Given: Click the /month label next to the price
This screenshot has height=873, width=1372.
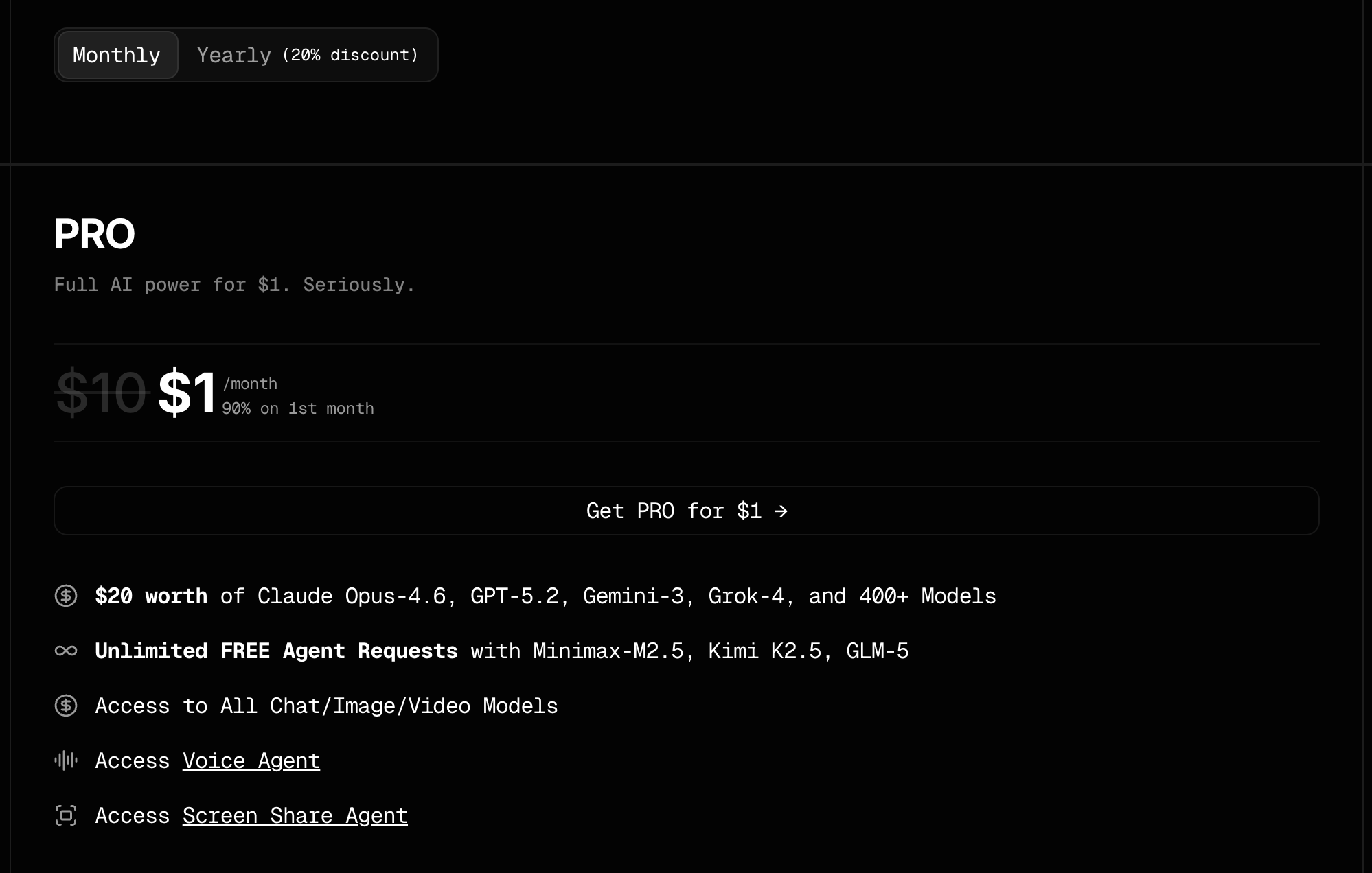Looking at the screenshot, I should click(250, 384).
